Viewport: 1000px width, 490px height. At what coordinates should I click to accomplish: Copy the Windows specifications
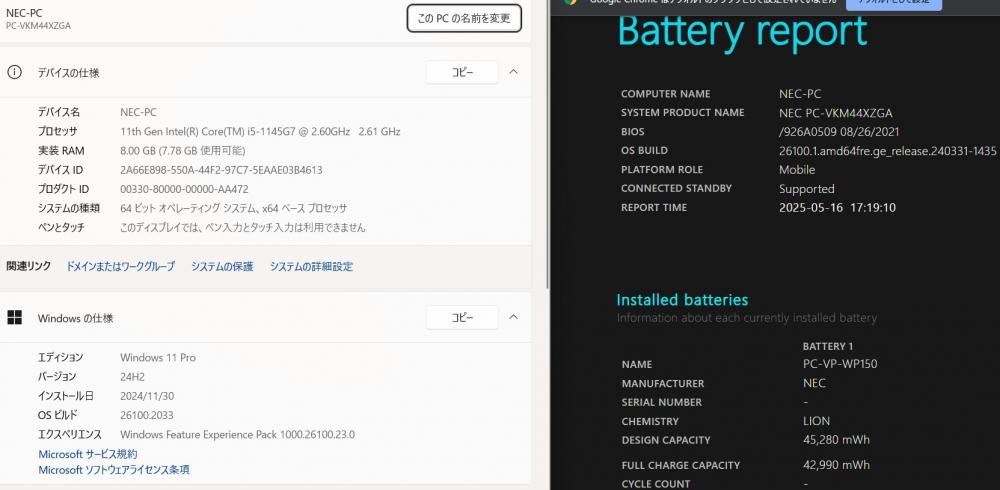coord(462,317)
